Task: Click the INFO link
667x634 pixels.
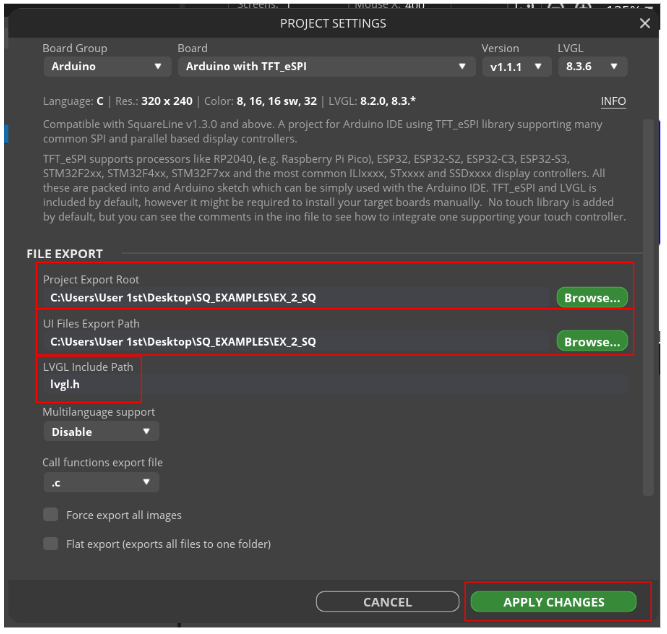Action: coord(613,102)
